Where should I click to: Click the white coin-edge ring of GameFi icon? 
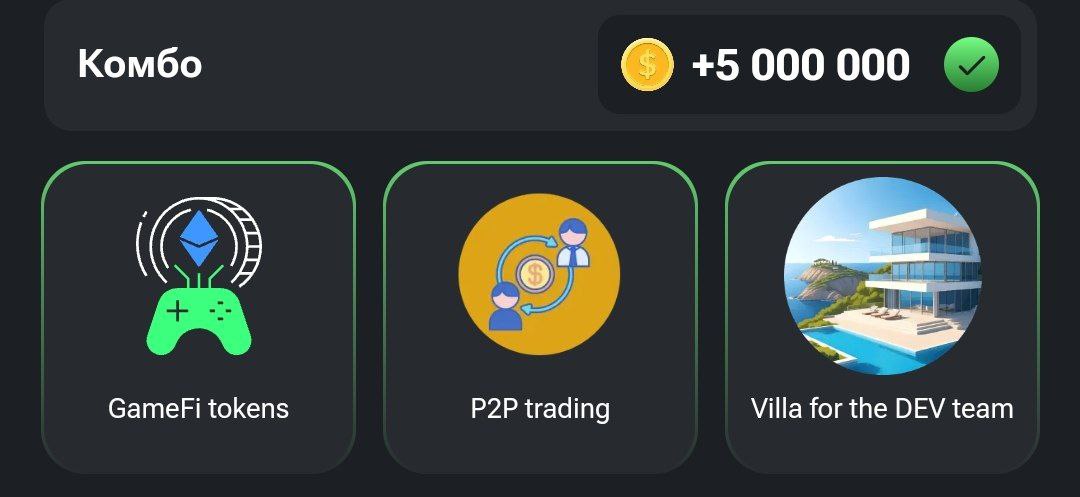point(247,242)
